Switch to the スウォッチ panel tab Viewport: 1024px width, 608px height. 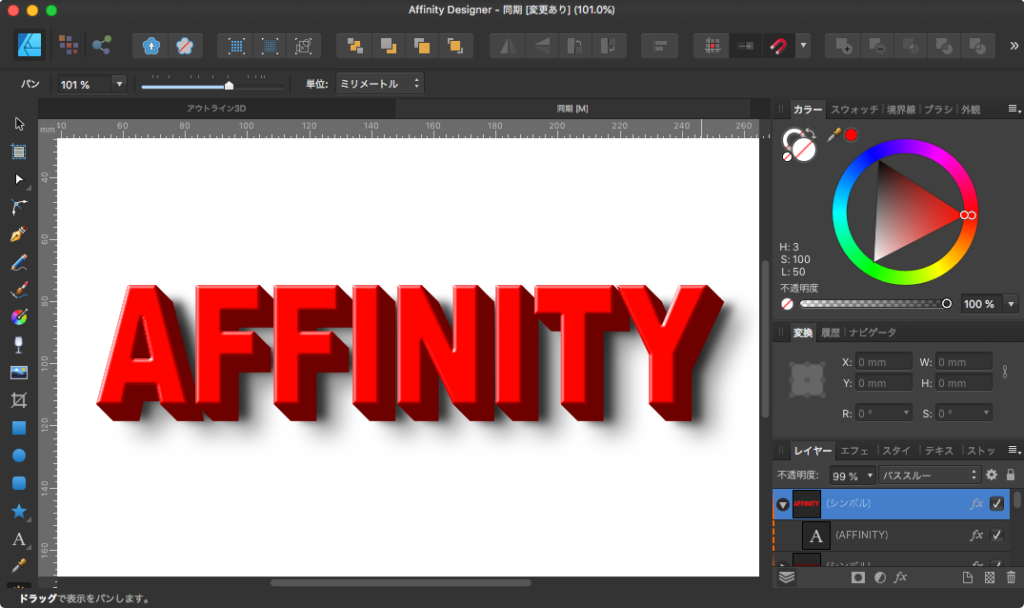854,110
